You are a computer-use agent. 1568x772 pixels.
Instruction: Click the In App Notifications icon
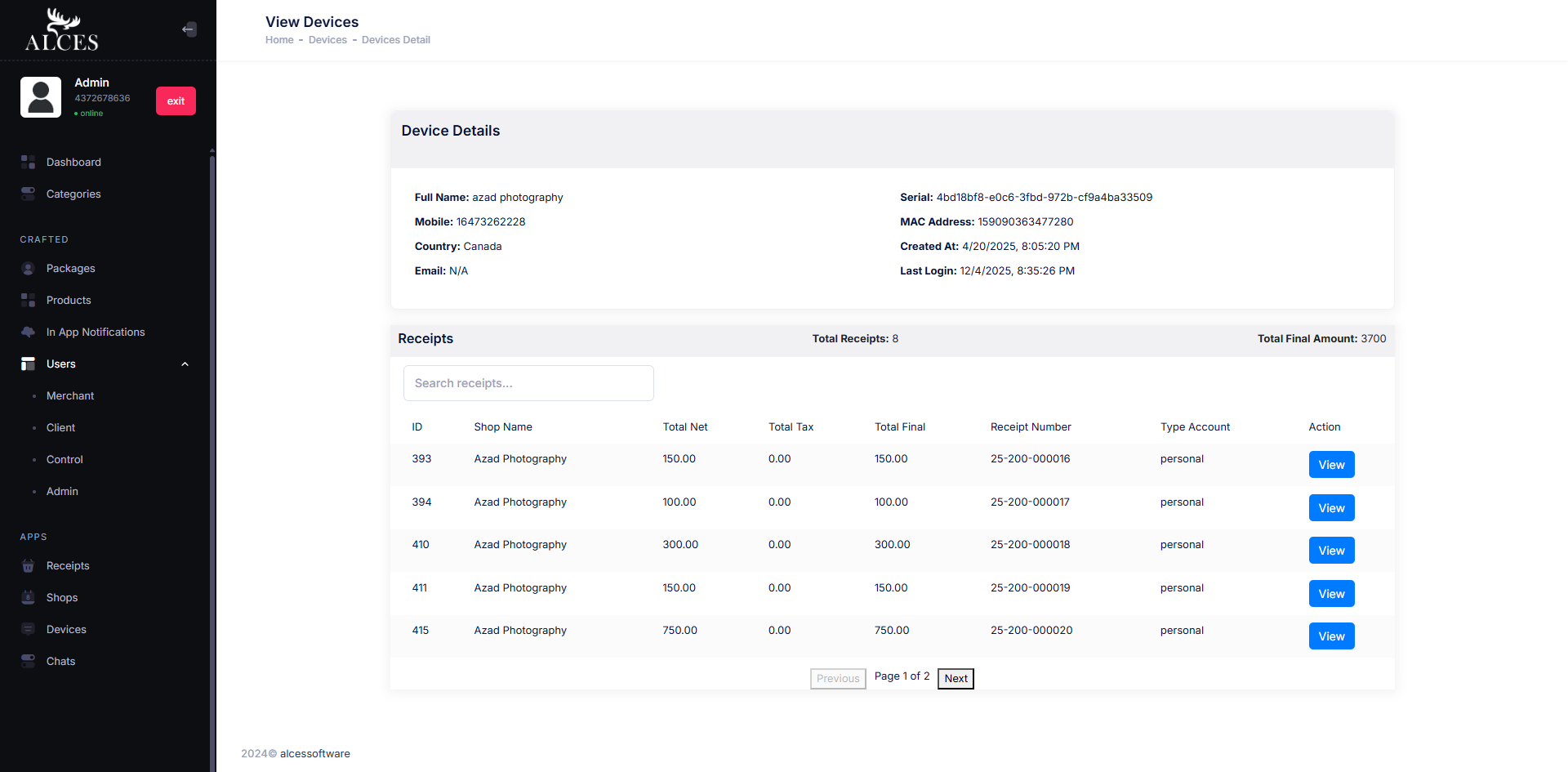tap(28, 332)
